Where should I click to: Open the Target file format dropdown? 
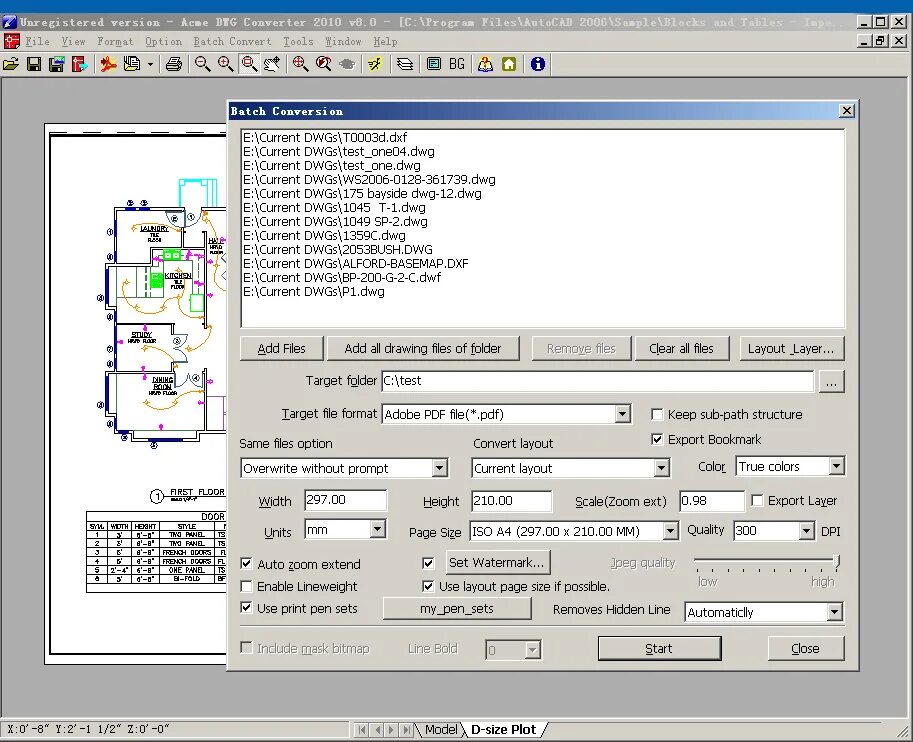coord(622,414)
